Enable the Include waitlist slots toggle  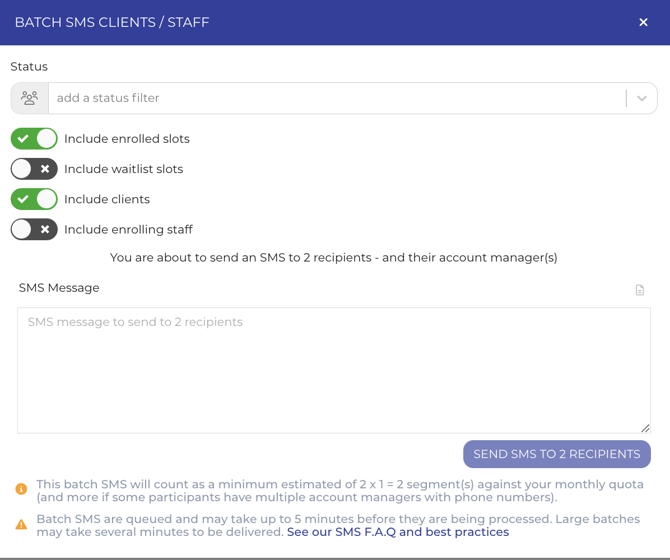point(34,169)
